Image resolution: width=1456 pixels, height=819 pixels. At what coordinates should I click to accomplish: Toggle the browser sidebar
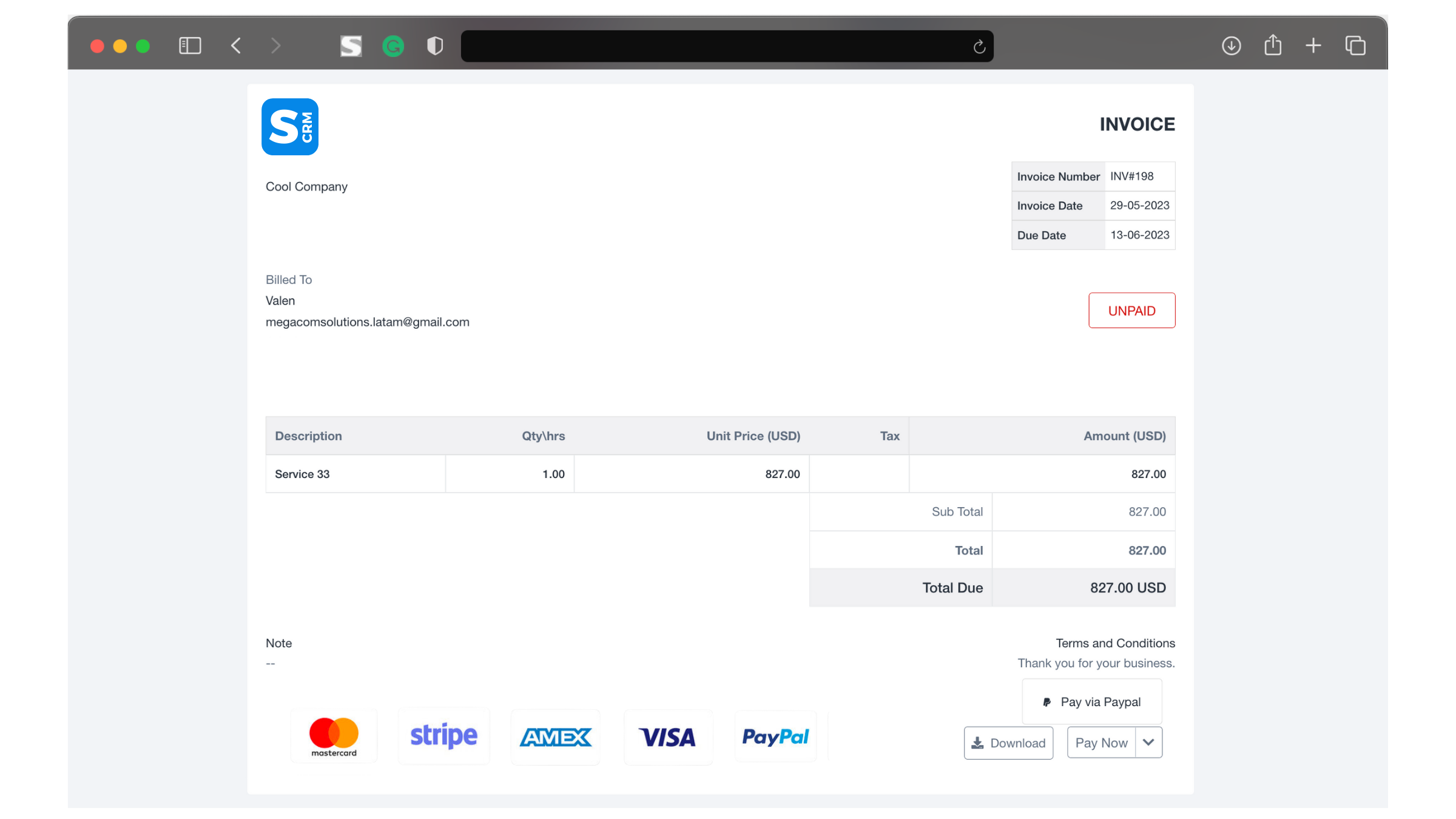189,45
